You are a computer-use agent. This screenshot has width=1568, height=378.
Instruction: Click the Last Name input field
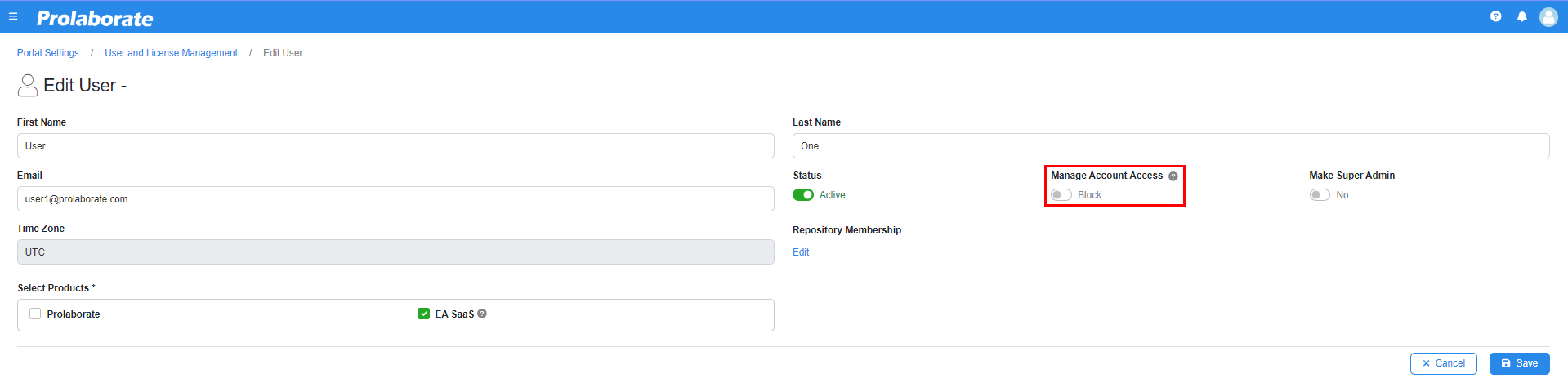1171,146
